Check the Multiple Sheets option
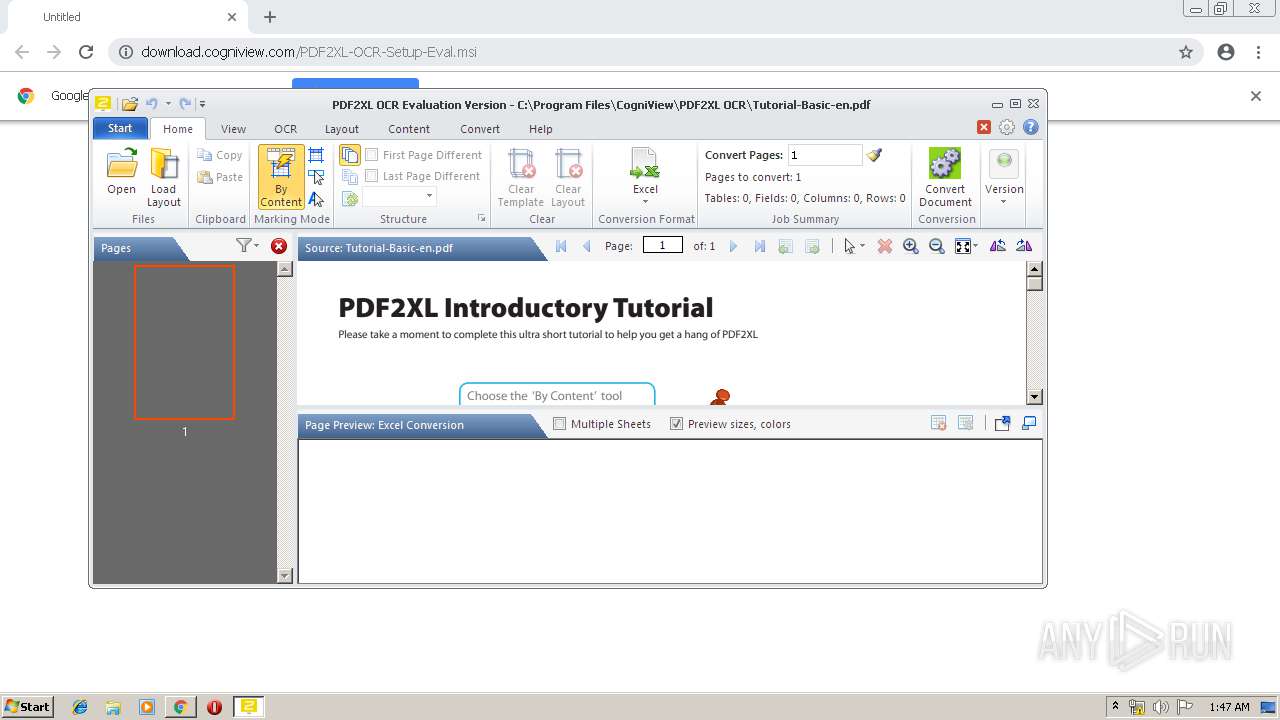 [560, 424]
